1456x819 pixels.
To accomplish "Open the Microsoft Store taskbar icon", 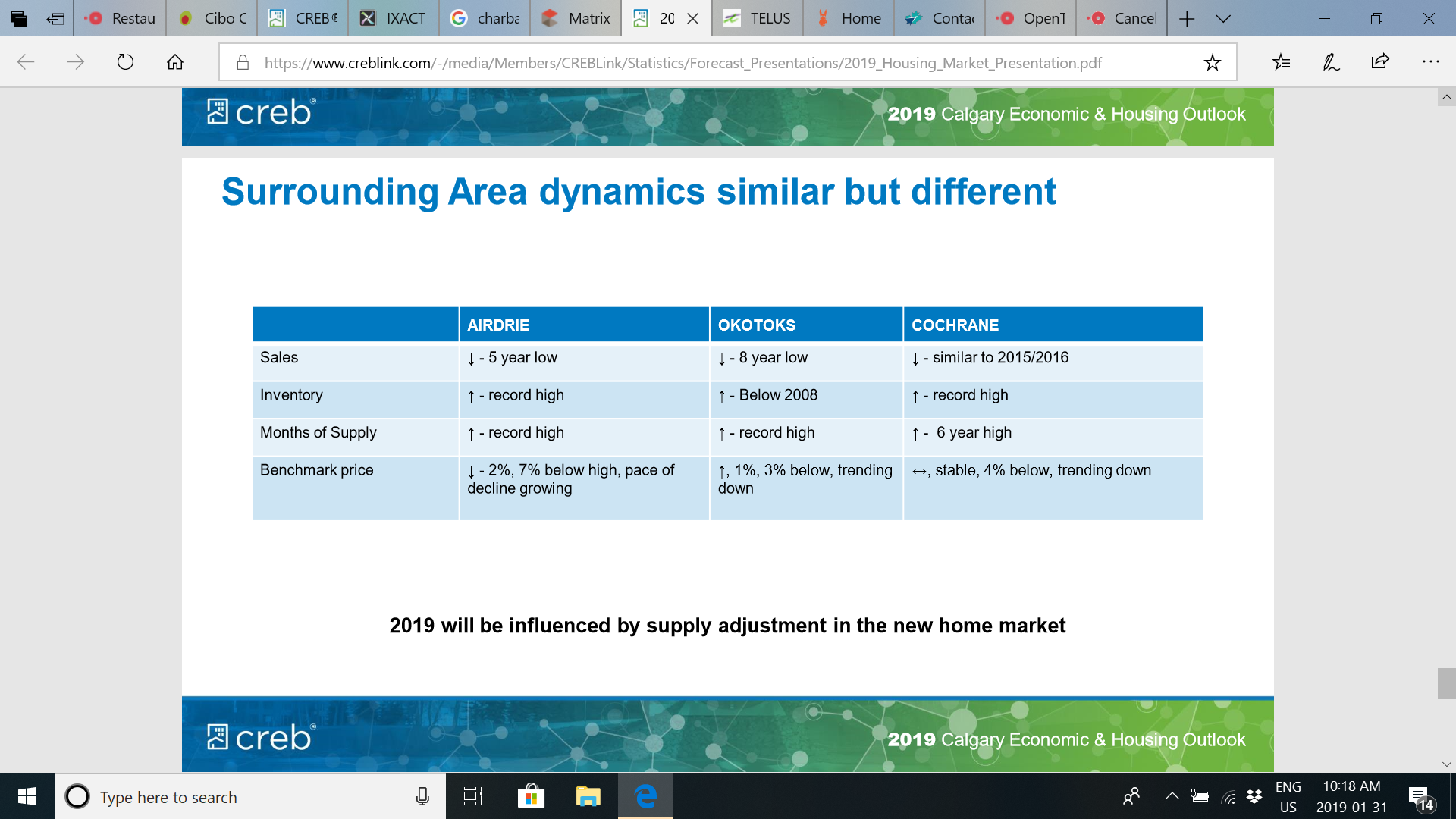I will pyautogui.click(x=531, y=796).
